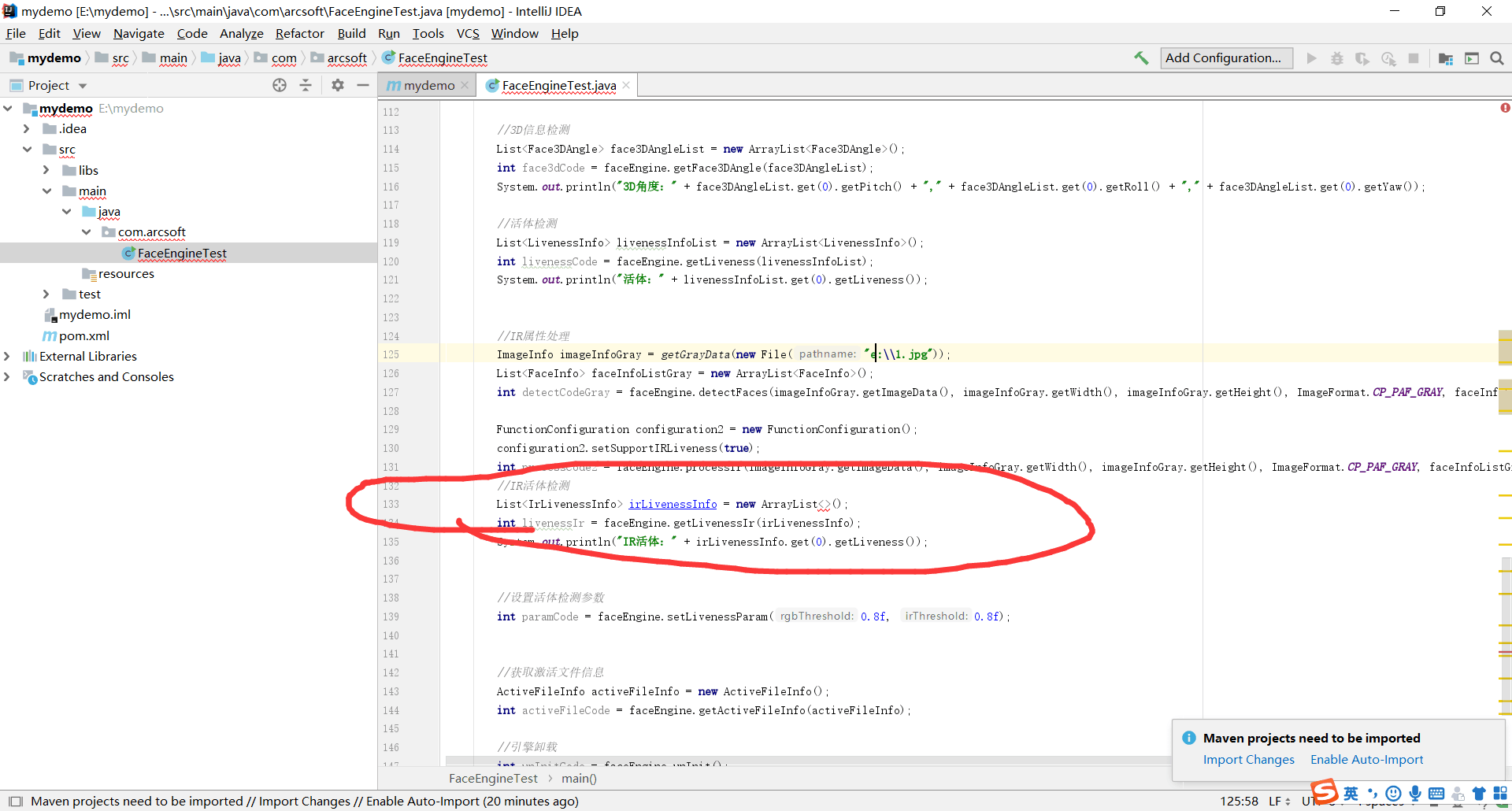
Task: Start the Debug bug icon
Action: [x=1336, y=58]
